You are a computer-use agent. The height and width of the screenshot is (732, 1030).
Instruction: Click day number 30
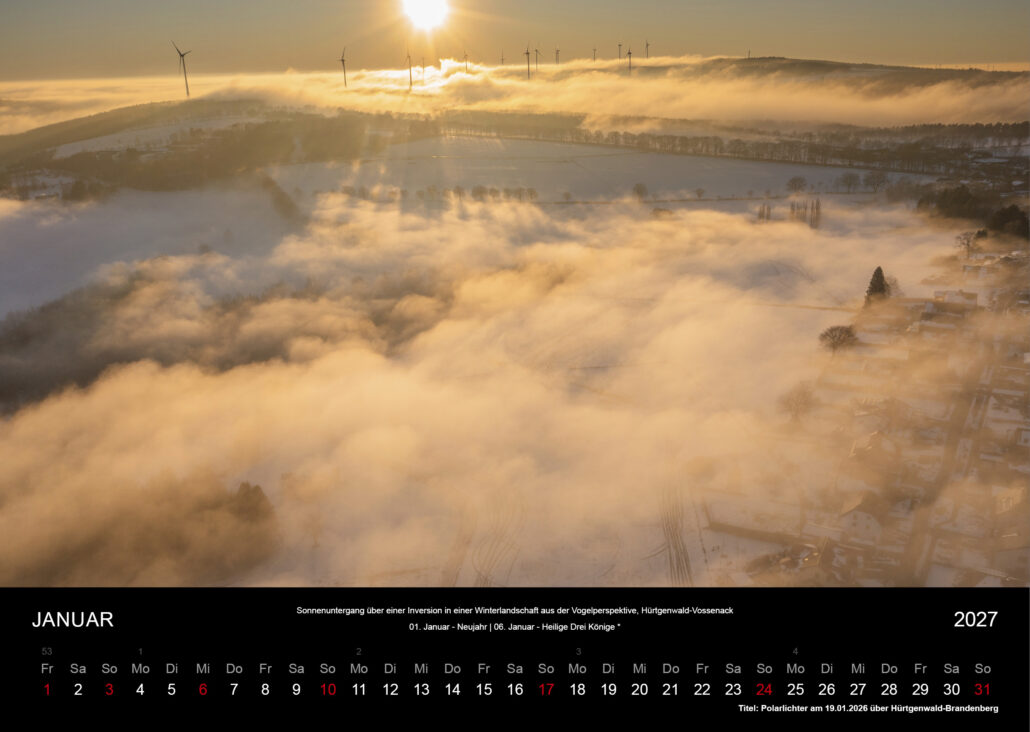point(951,689)
